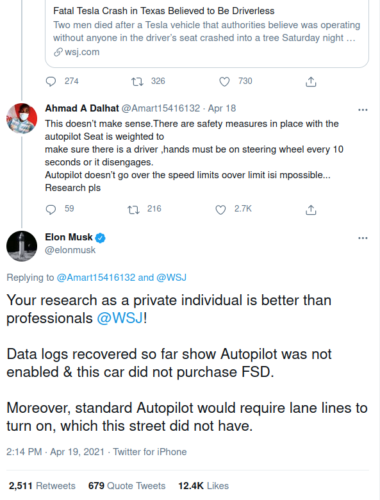Image resolution: width=380 pixels, height=500 pixels.
Task: Open more options menu on Elon Musk's tweet
Action: pyautogui.click(x=363, y=238)
